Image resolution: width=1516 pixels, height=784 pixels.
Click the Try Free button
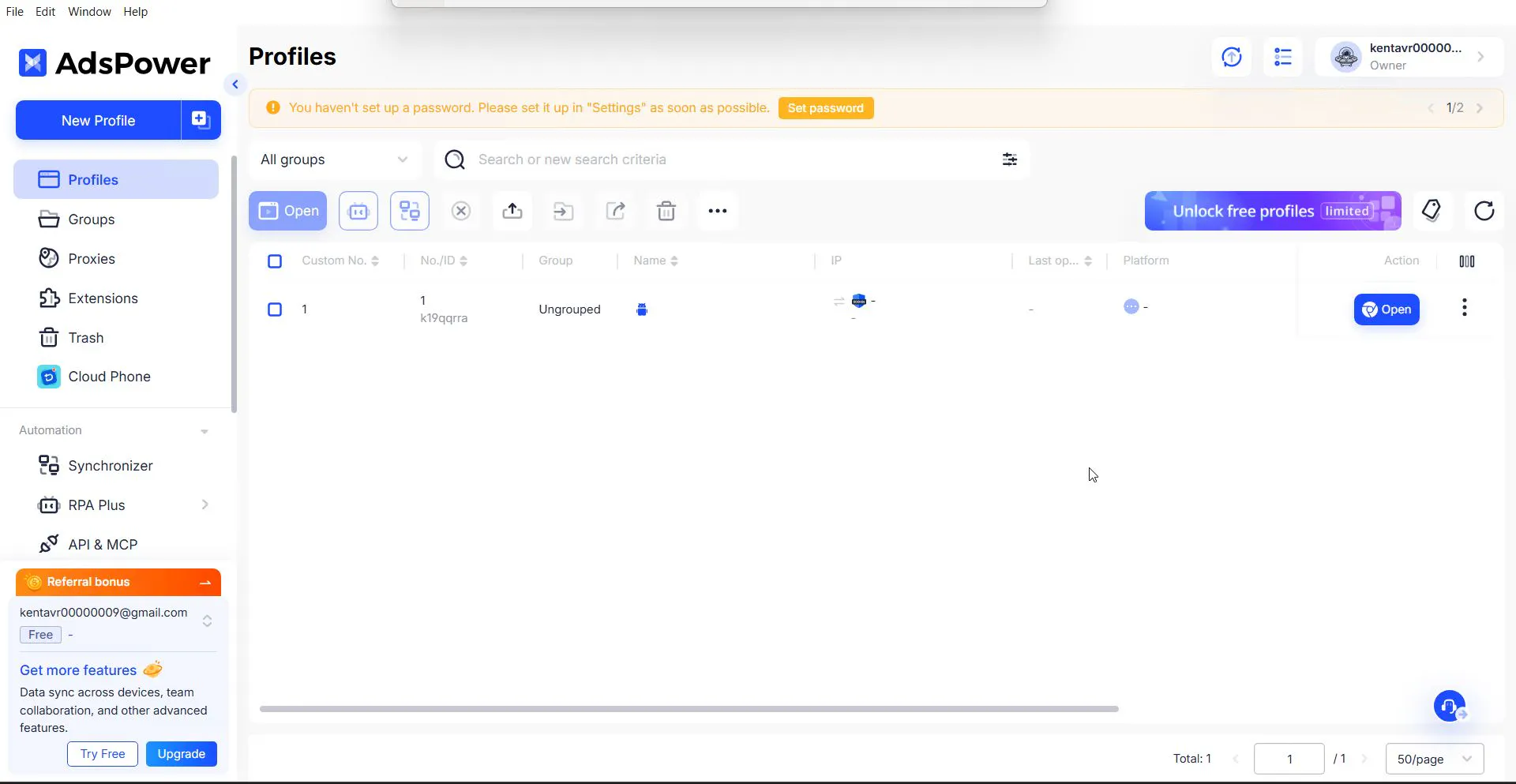[x=103, y=754]
